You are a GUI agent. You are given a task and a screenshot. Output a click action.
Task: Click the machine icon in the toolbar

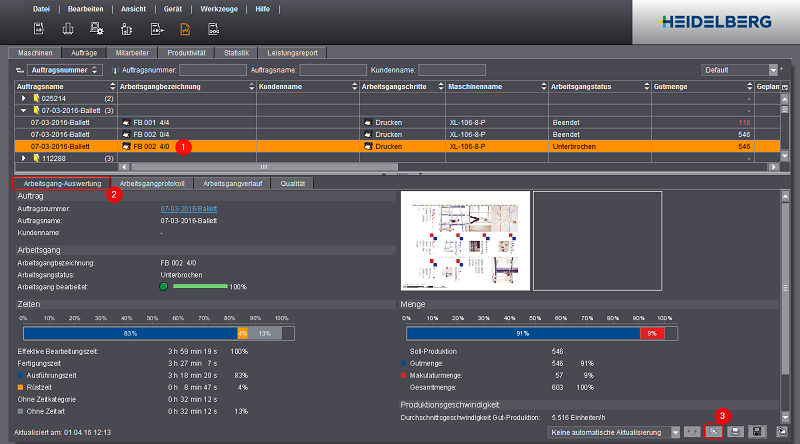coord(68,29)
